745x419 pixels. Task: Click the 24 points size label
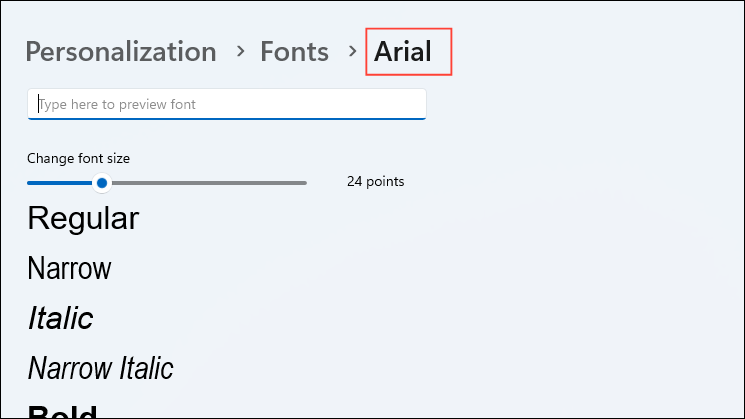pos(375,182)
